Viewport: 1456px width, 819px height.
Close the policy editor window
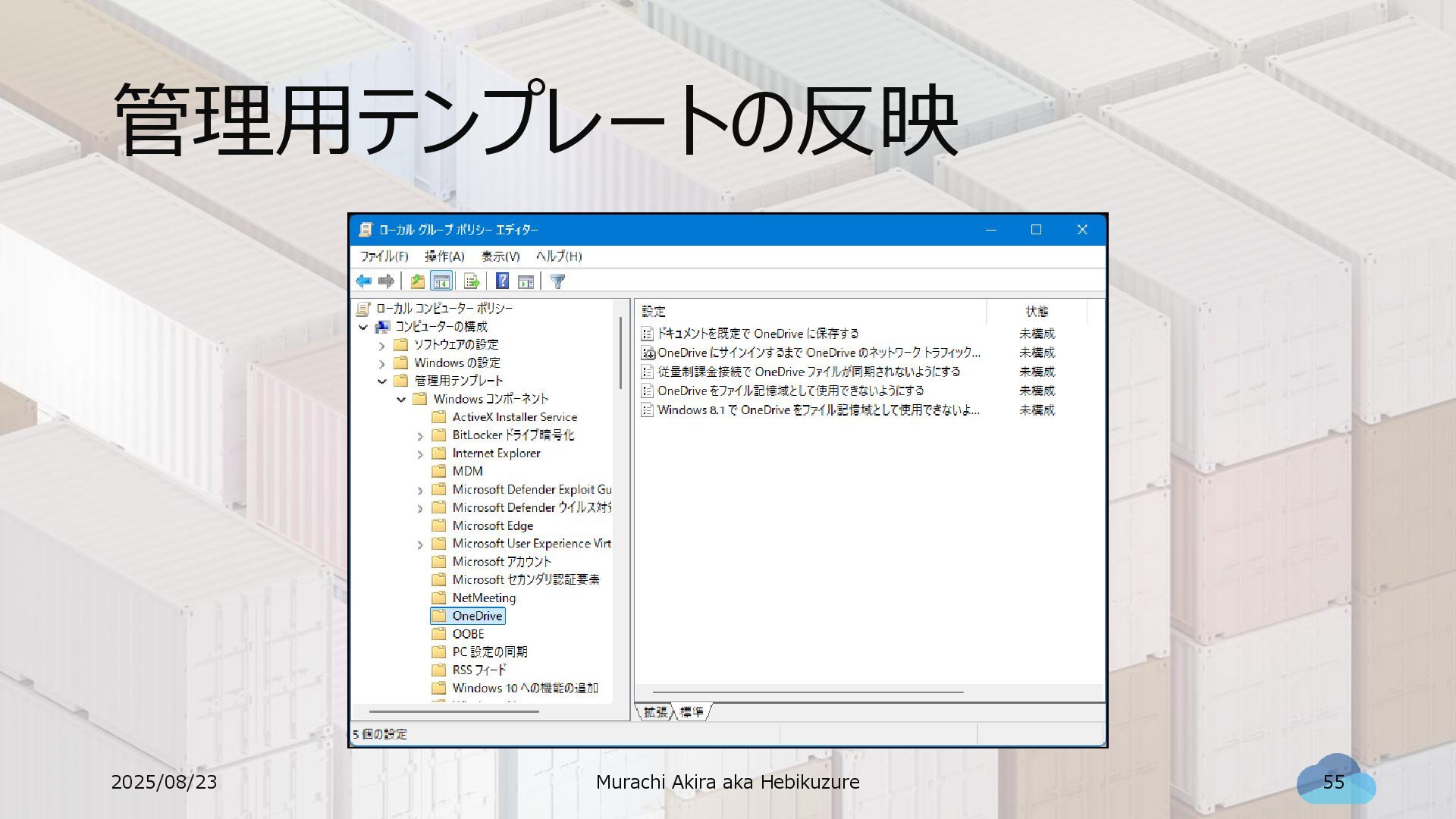(x=1082, y=230)
